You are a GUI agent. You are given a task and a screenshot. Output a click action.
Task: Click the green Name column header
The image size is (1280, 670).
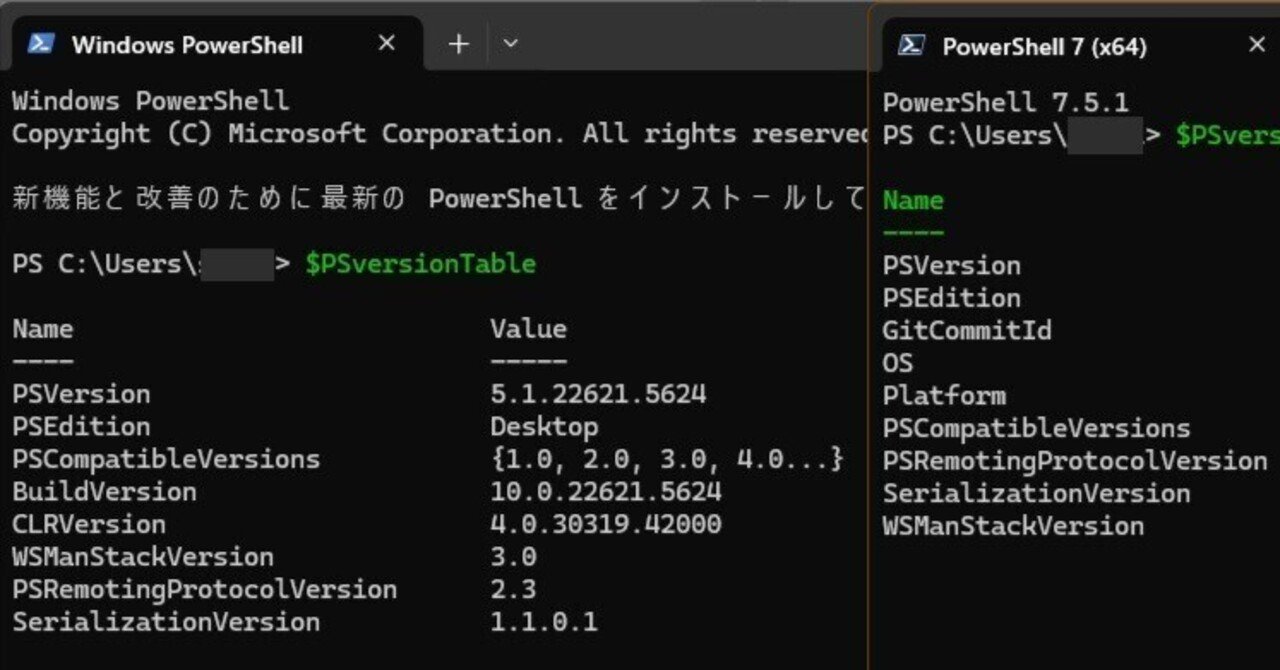(912, 200)
